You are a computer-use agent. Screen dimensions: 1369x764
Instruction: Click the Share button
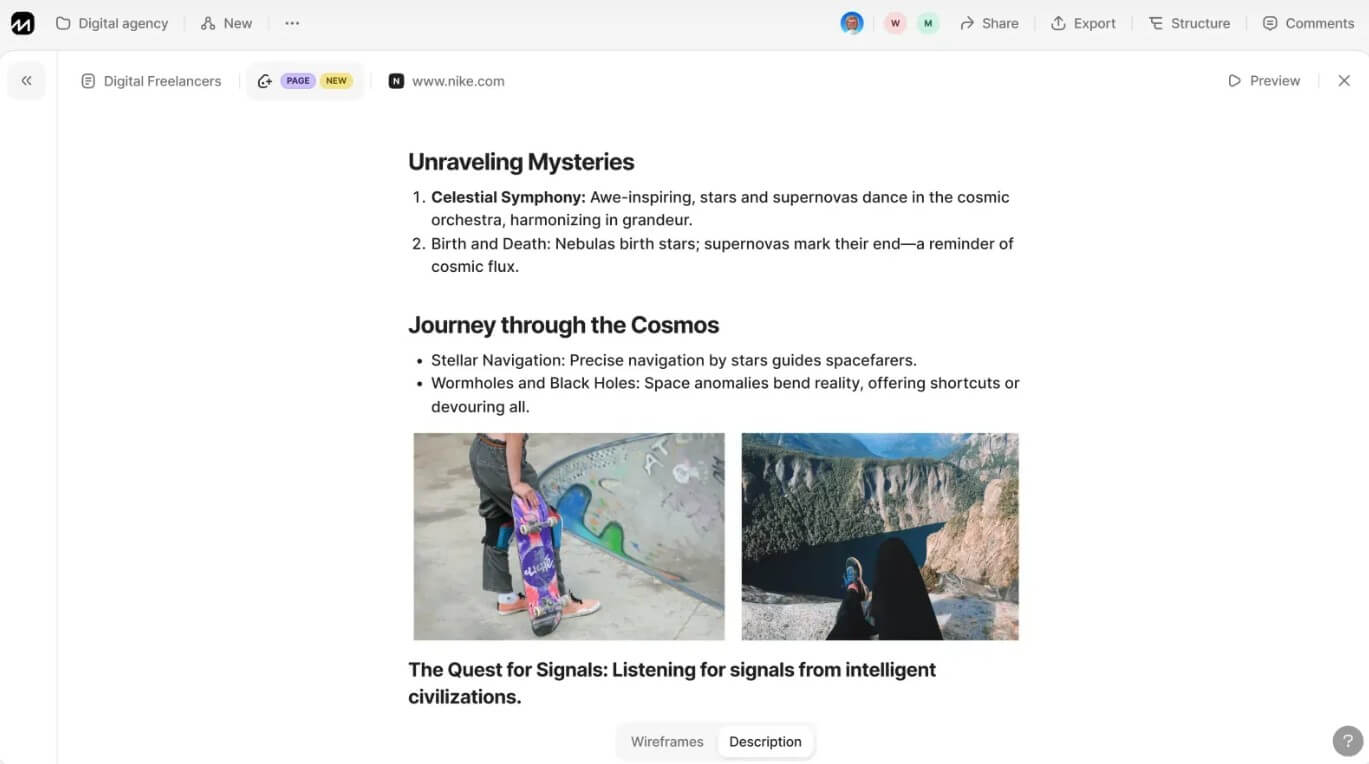click(x=989, y=23)
